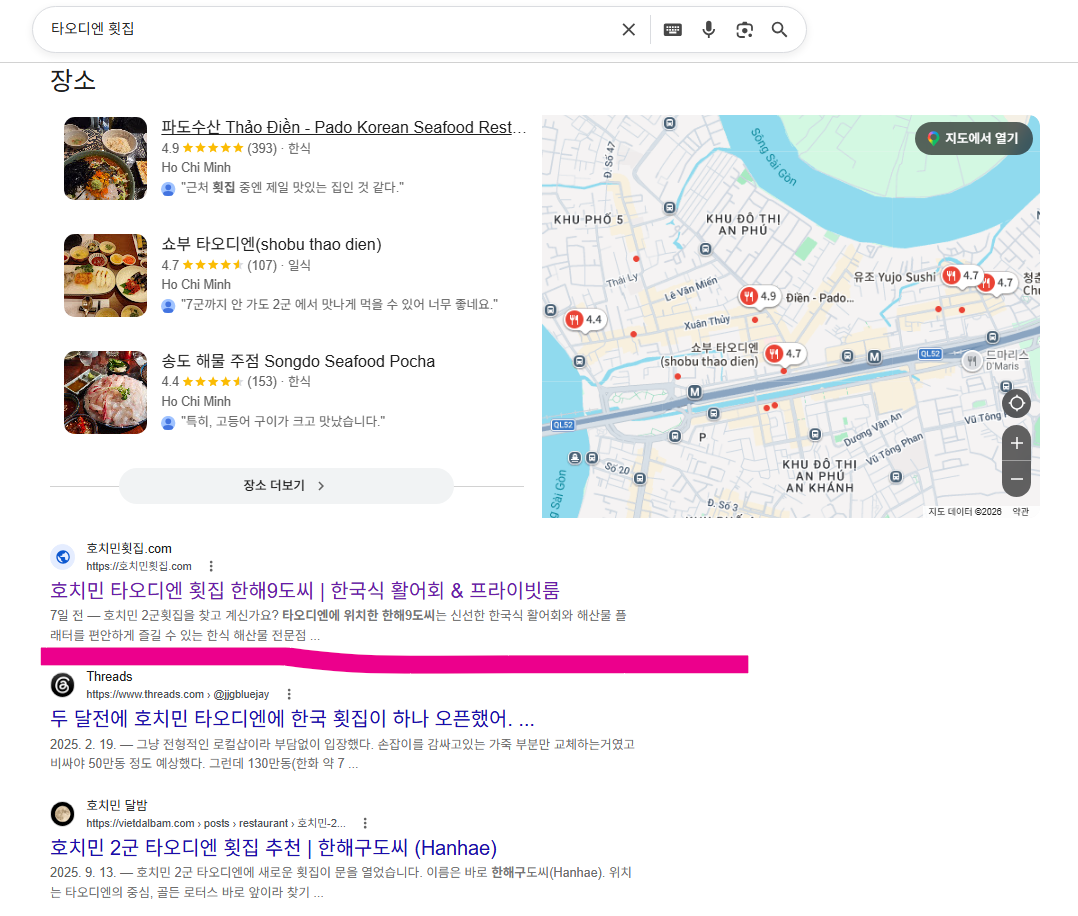Viewport: 1078px width, 916px height.
Task: Click the shobu review snippet about 2군
Action: 339,304
